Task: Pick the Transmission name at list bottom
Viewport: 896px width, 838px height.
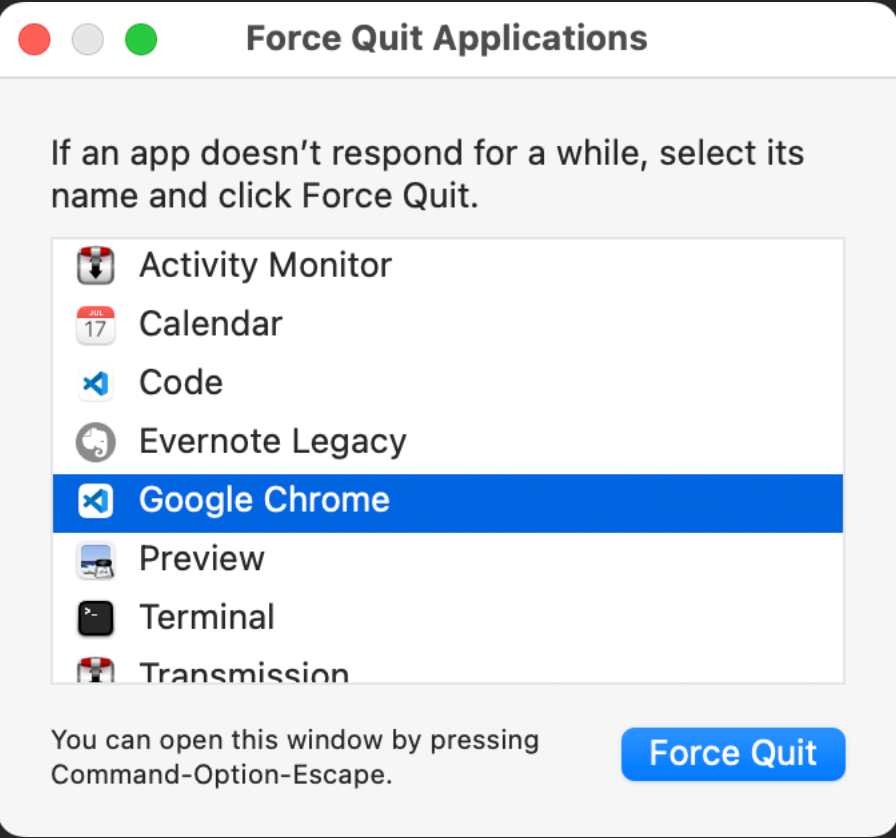Action: (243, 673)
